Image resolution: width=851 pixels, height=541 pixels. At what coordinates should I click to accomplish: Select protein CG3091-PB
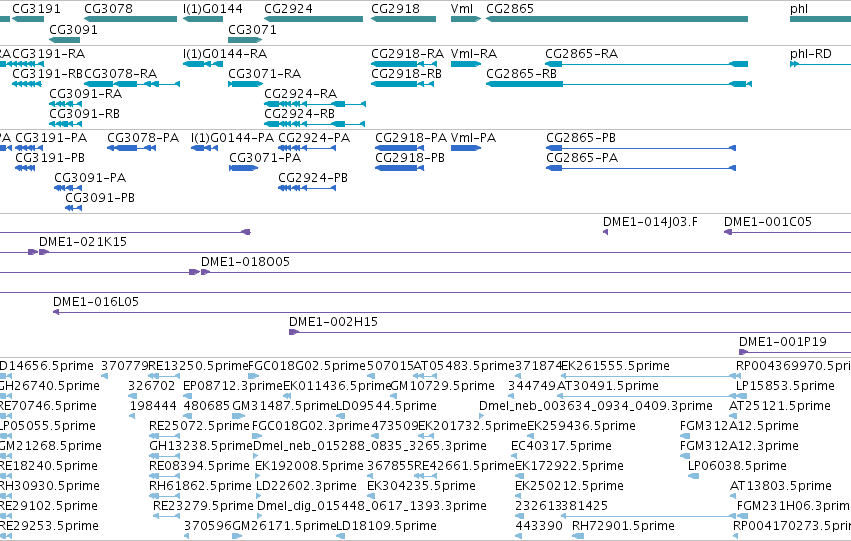(73, 208)
